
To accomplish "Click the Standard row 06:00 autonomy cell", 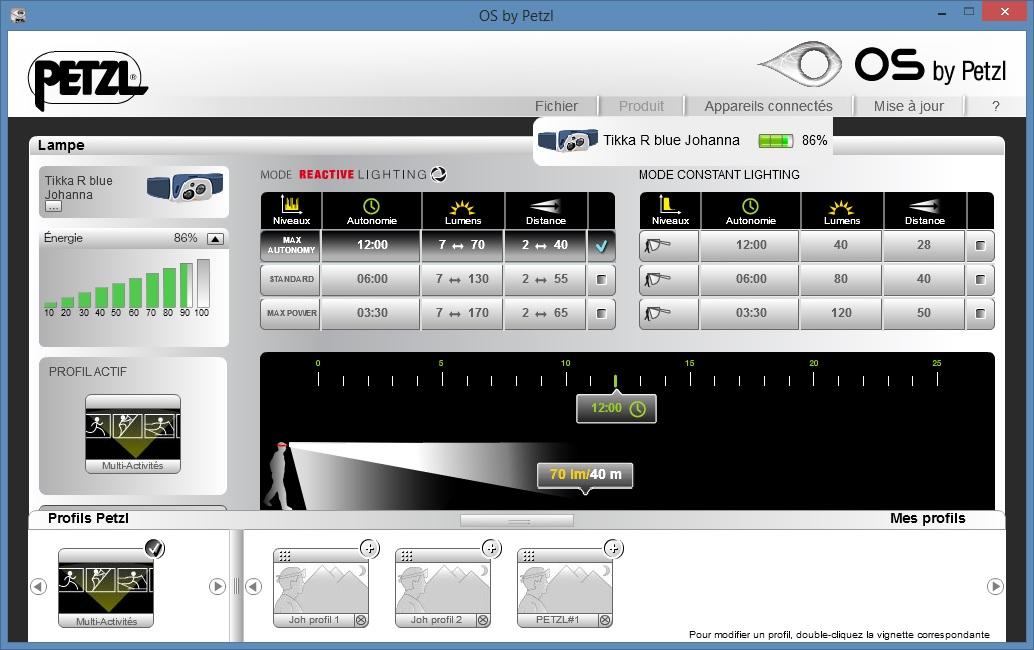I will (372, 280).
